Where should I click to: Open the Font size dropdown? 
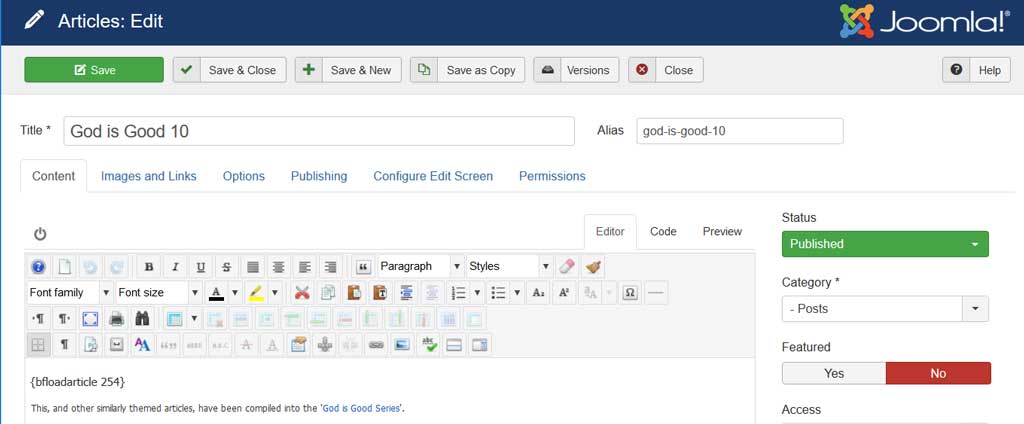(x=159, y=293)
